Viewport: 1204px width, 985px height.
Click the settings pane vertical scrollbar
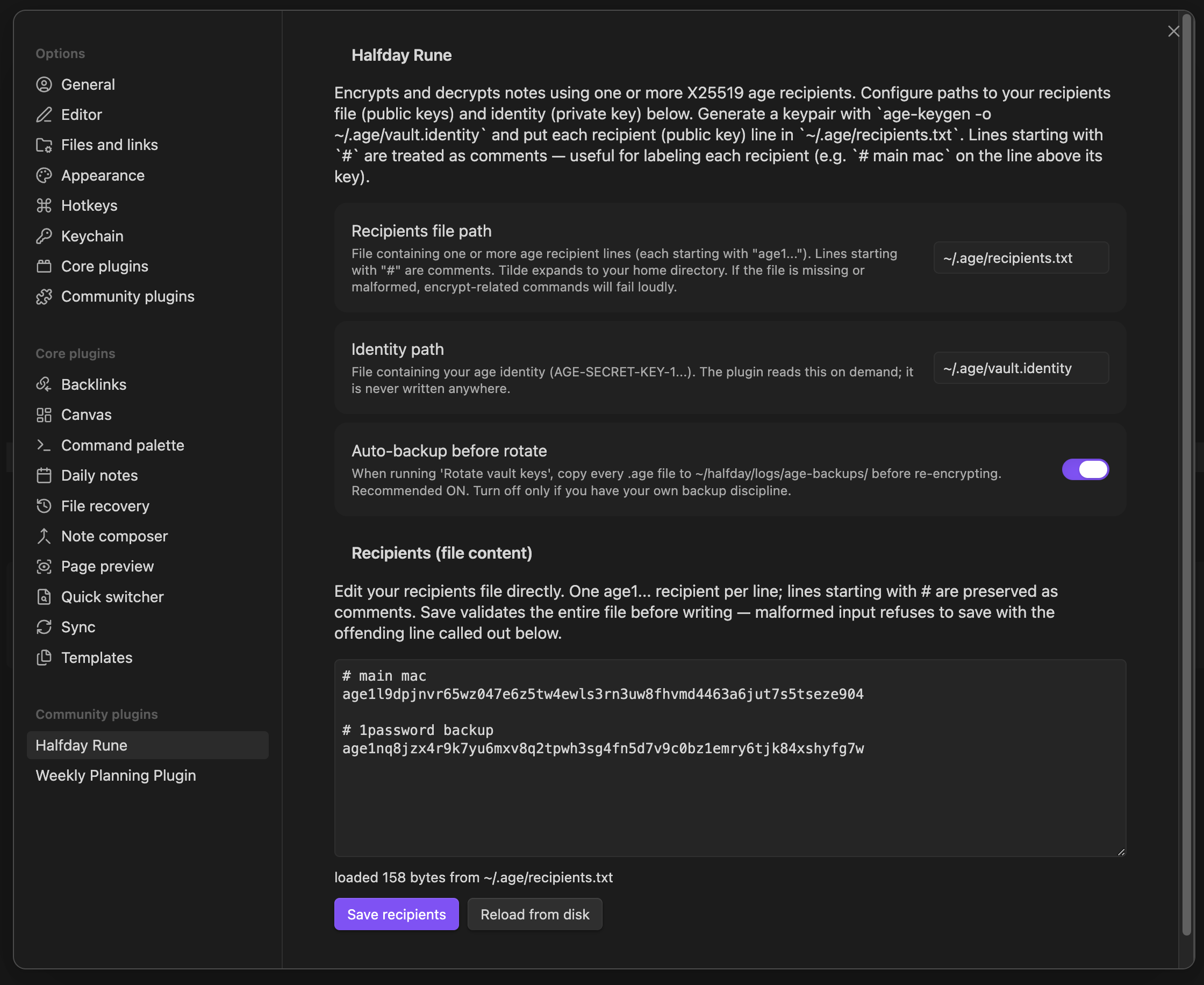coord(1186,475)
